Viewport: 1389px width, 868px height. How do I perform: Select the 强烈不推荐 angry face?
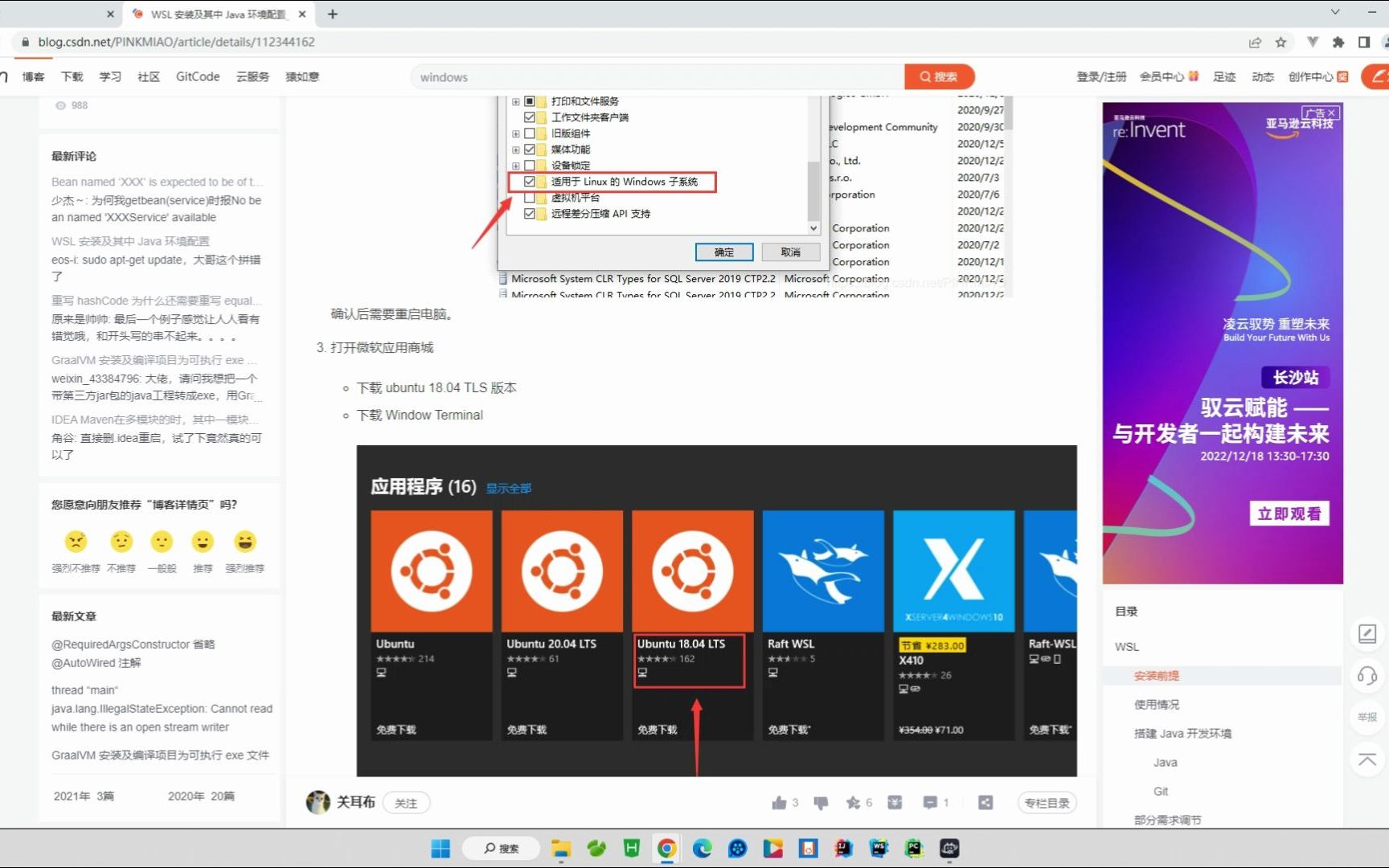click(76, 542)
